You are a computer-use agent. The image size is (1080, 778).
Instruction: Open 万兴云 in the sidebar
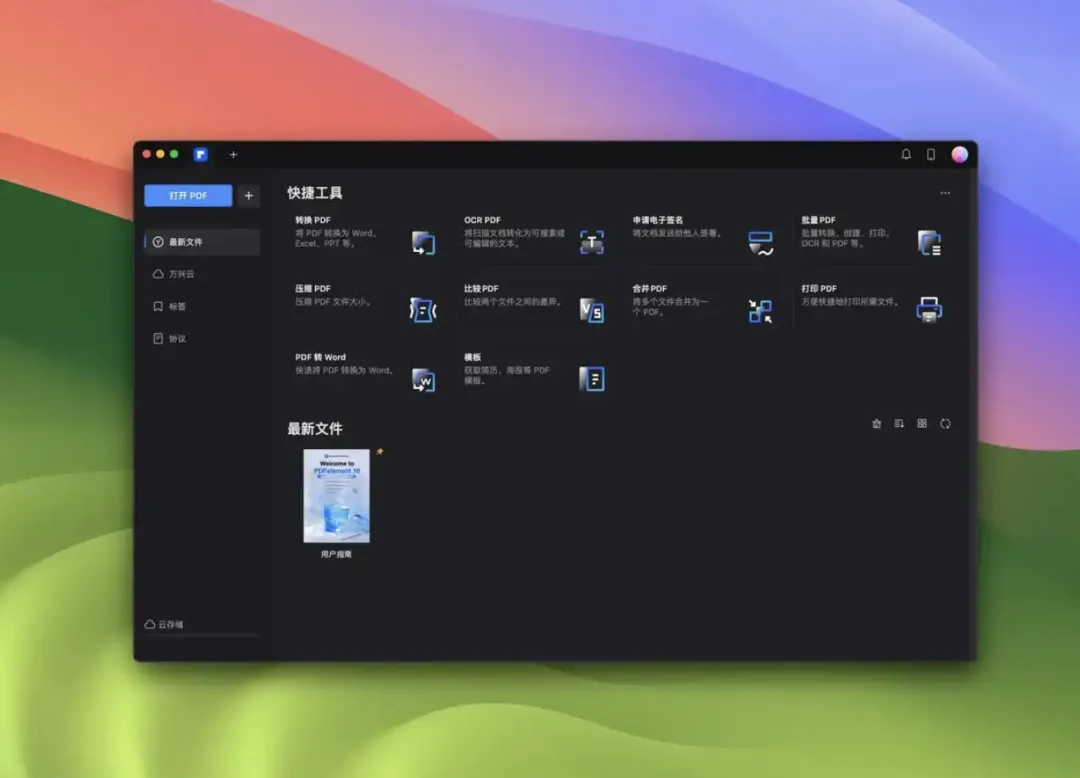[202, 274]
